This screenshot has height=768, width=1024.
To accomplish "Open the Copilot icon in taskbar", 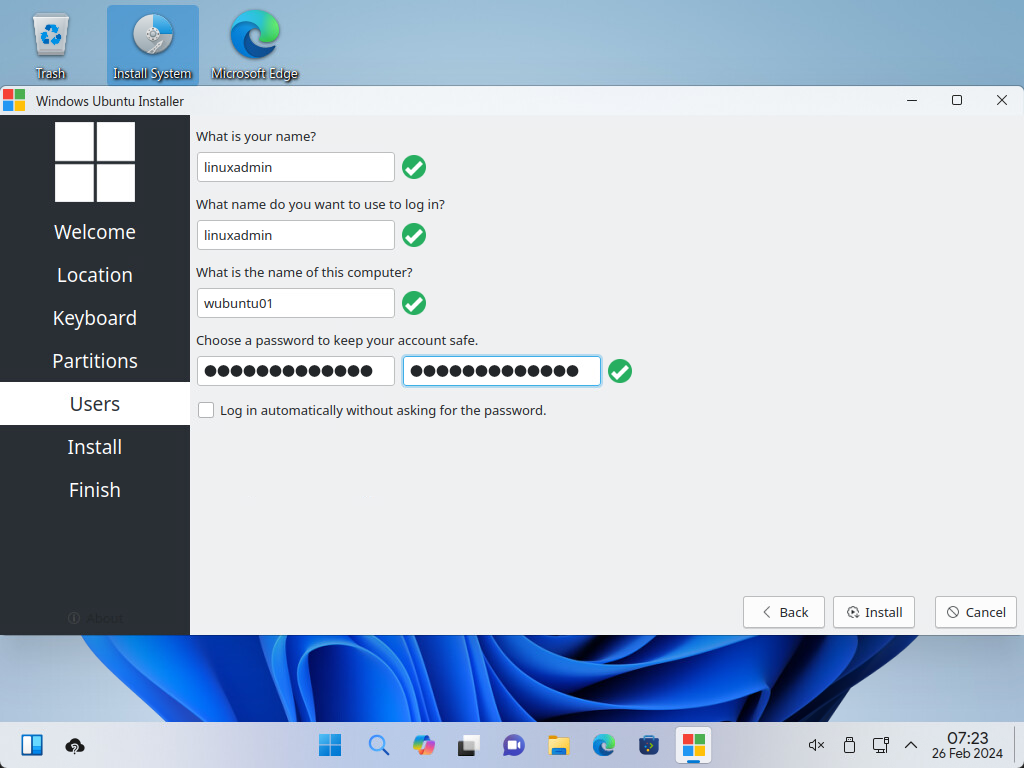I will coord(424,745).
